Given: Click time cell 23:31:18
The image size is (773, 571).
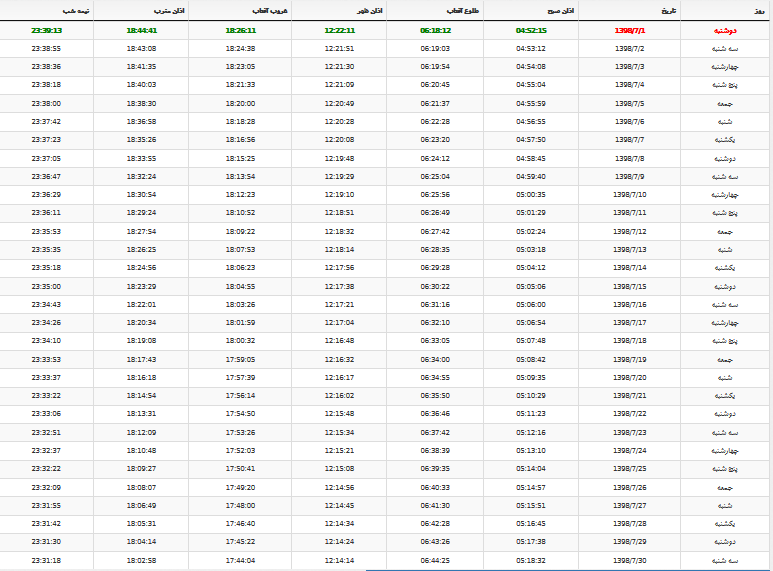Looking at the screenshot, I should [46, 561].
